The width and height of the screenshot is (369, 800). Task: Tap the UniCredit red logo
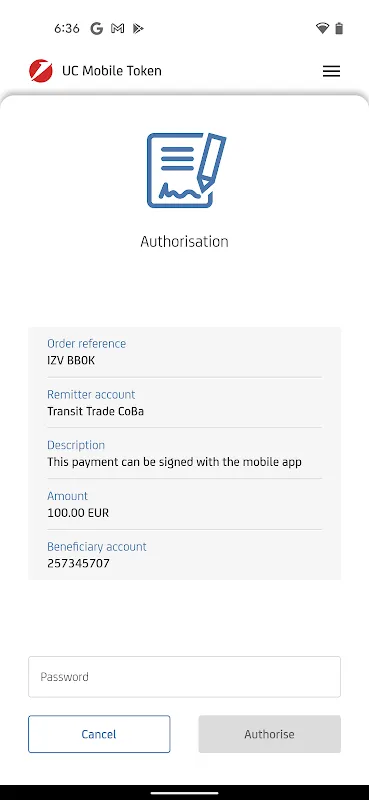(x=41, y=71)
